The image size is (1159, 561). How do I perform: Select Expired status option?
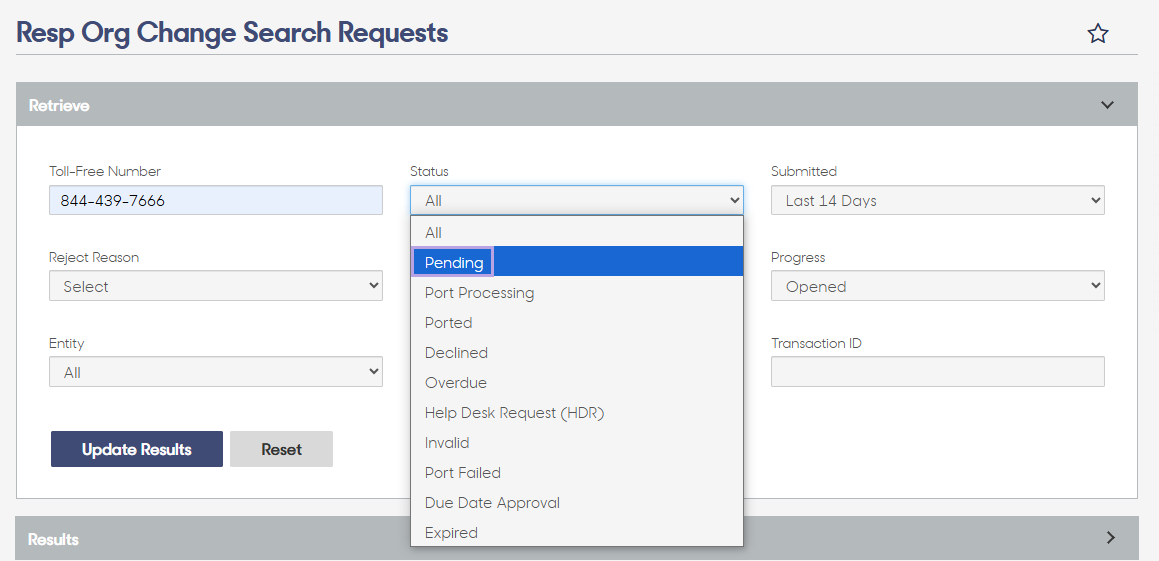pos(577,532)
